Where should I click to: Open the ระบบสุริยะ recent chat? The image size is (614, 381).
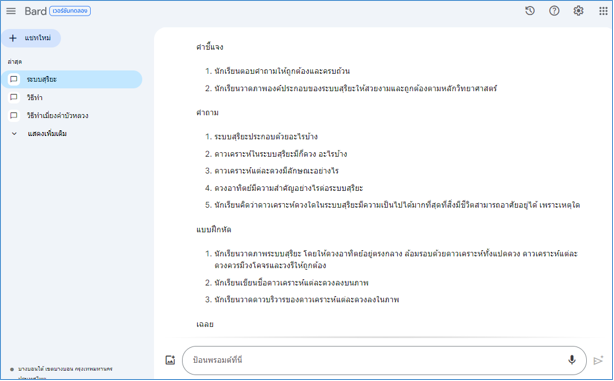tap(72, 79)
